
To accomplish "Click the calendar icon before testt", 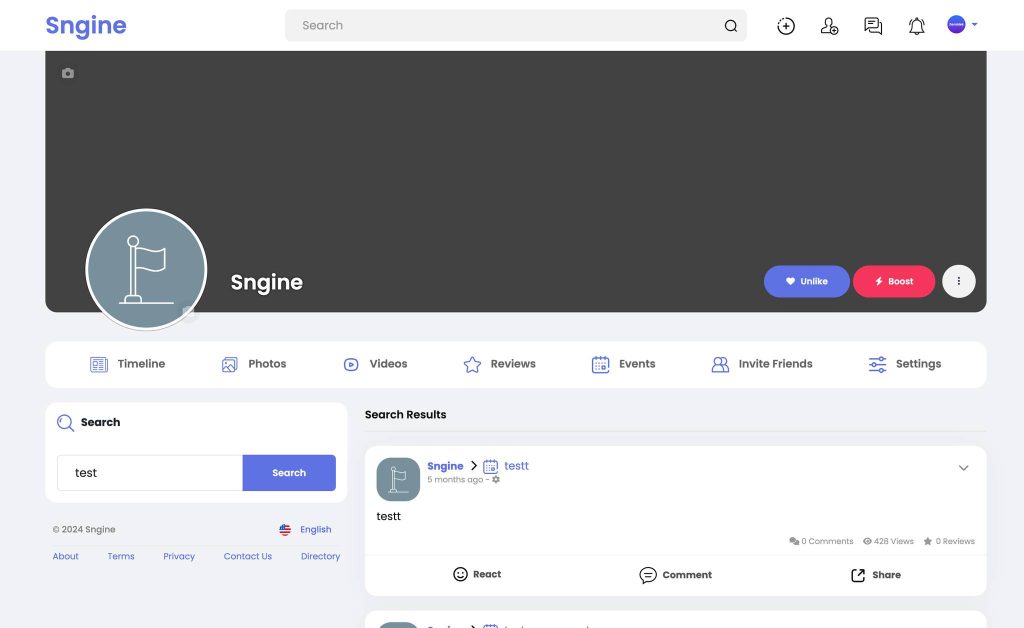I will point(490,466).
